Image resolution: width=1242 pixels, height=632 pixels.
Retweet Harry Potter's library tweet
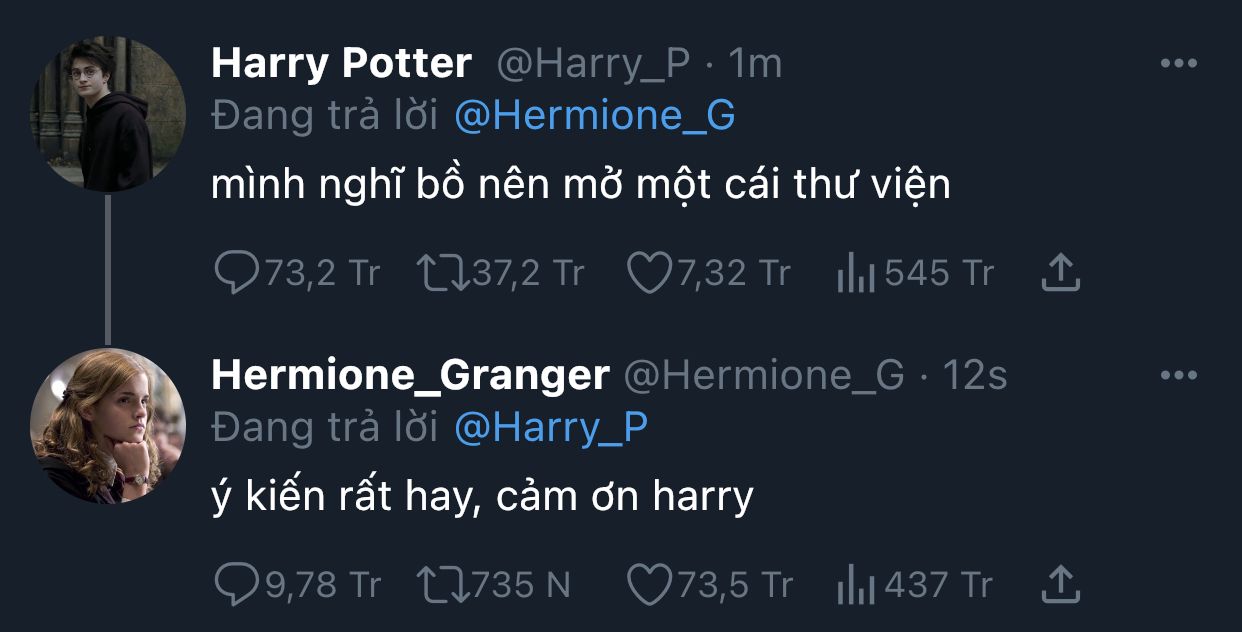pos(441,272)
